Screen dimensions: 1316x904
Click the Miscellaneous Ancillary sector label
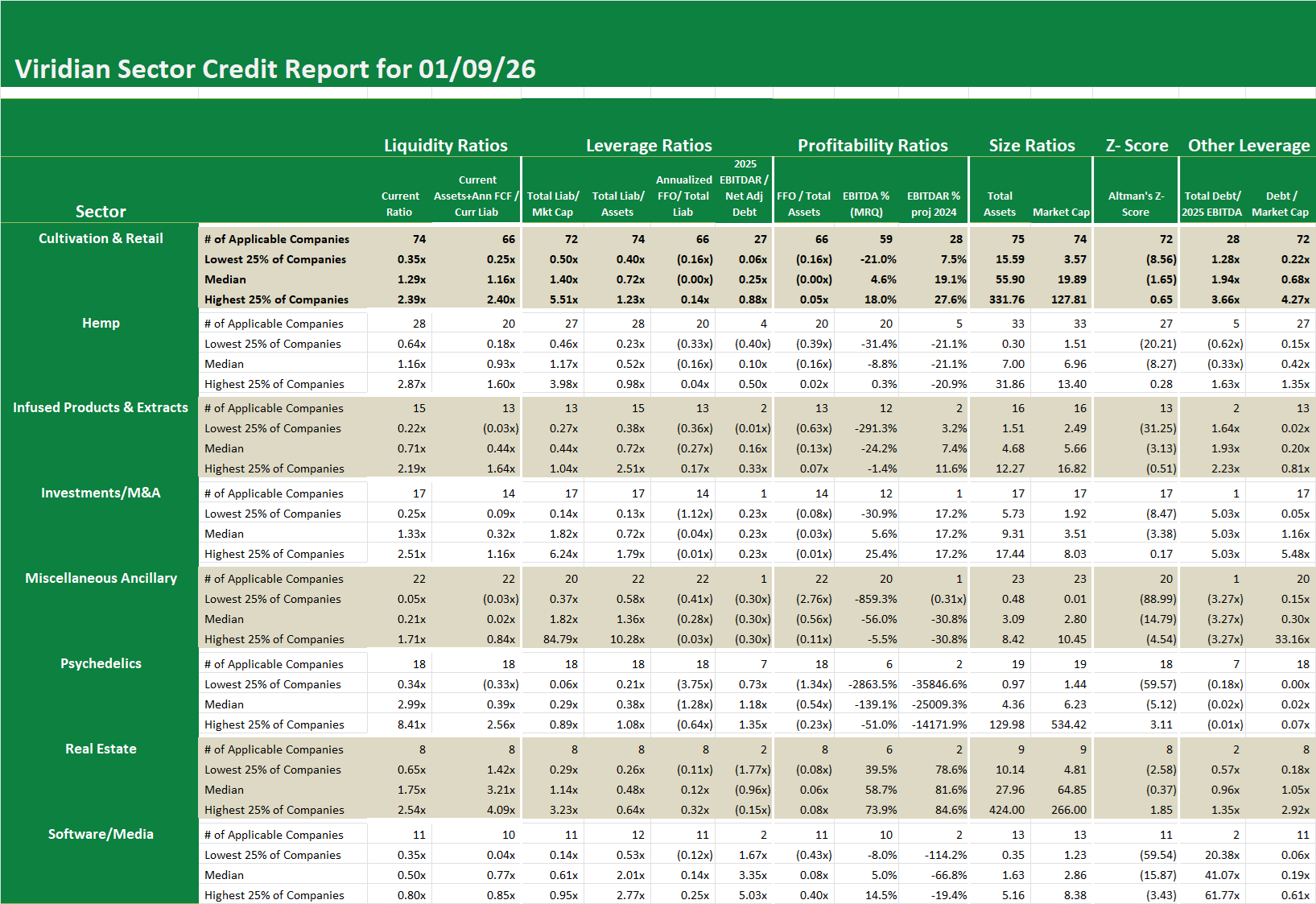pyautogui.click(x=101, y=578)
